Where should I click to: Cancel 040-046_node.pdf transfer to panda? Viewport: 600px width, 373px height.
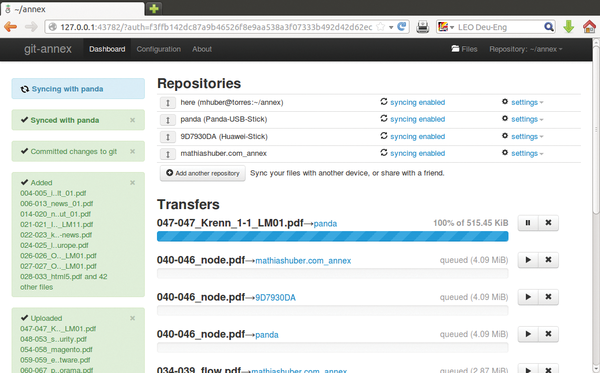point(548,334)
